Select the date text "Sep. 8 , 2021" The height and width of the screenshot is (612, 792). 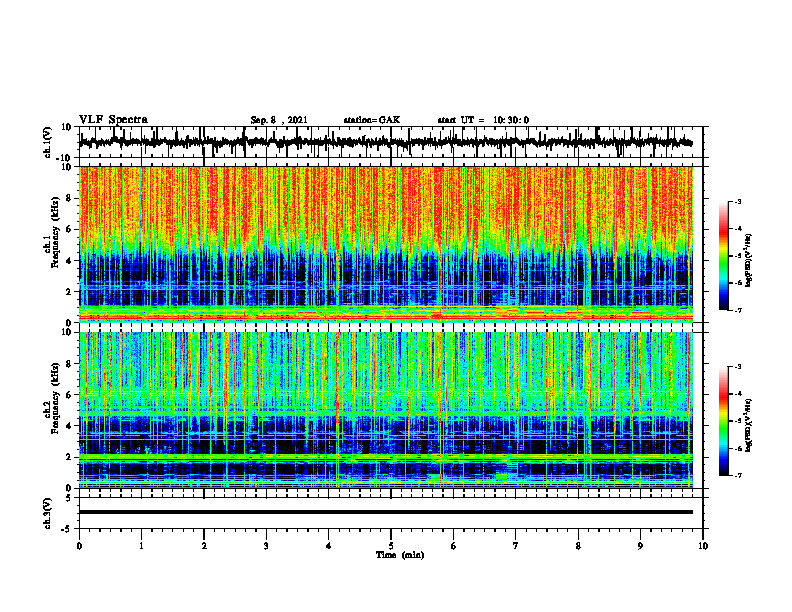(279, 120)
